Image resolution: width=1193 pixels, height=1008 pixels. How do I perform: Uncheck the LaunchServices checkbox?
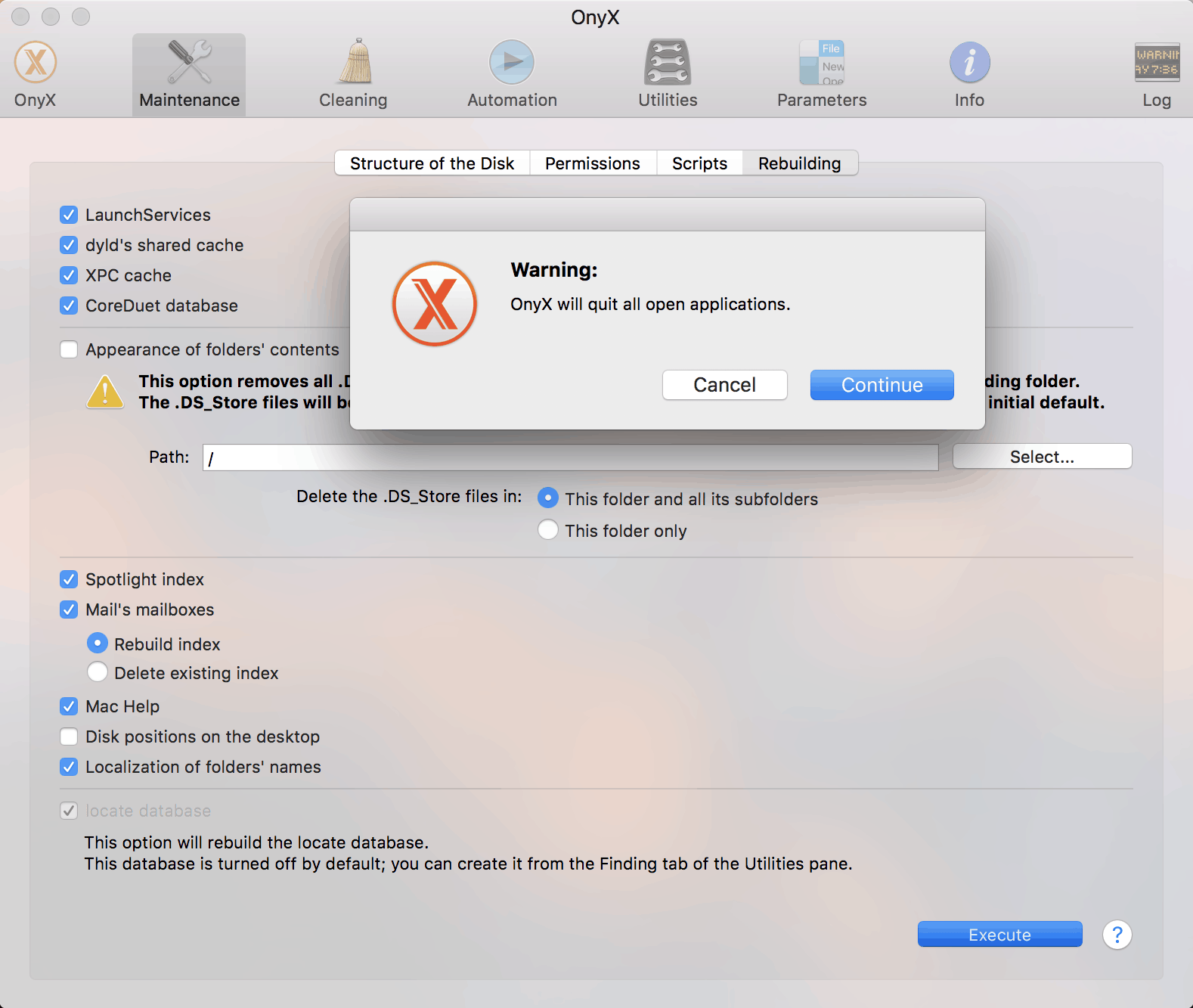pos(69,215)
